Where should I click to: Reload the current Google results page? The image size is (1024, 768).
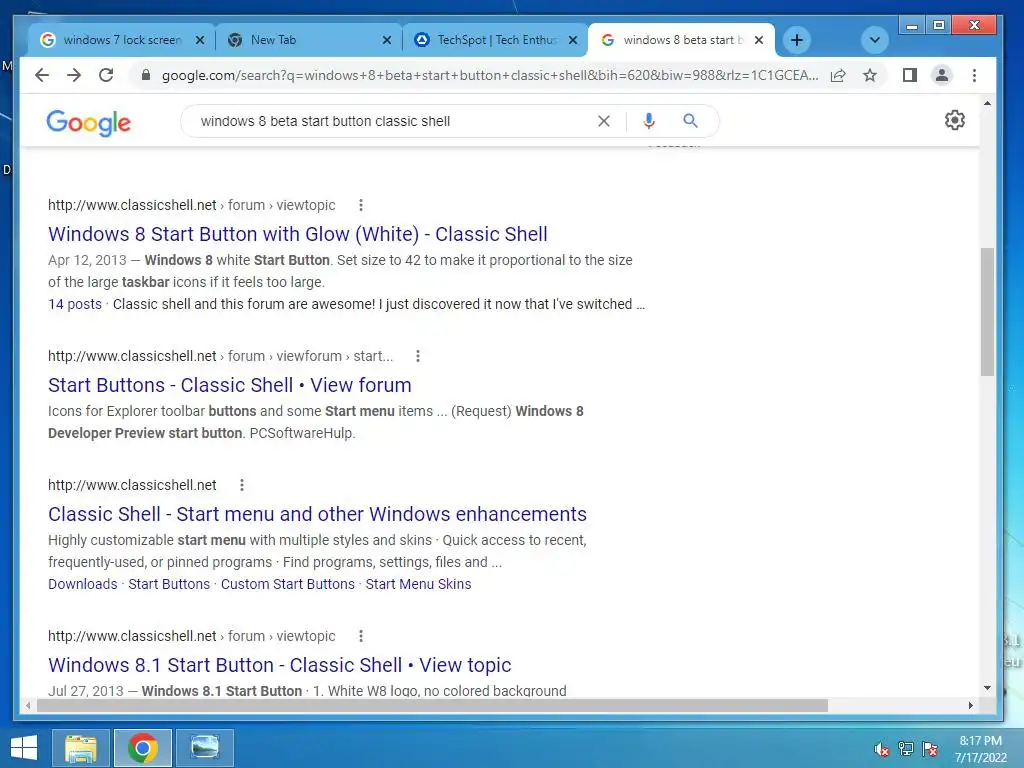point(106,75)
